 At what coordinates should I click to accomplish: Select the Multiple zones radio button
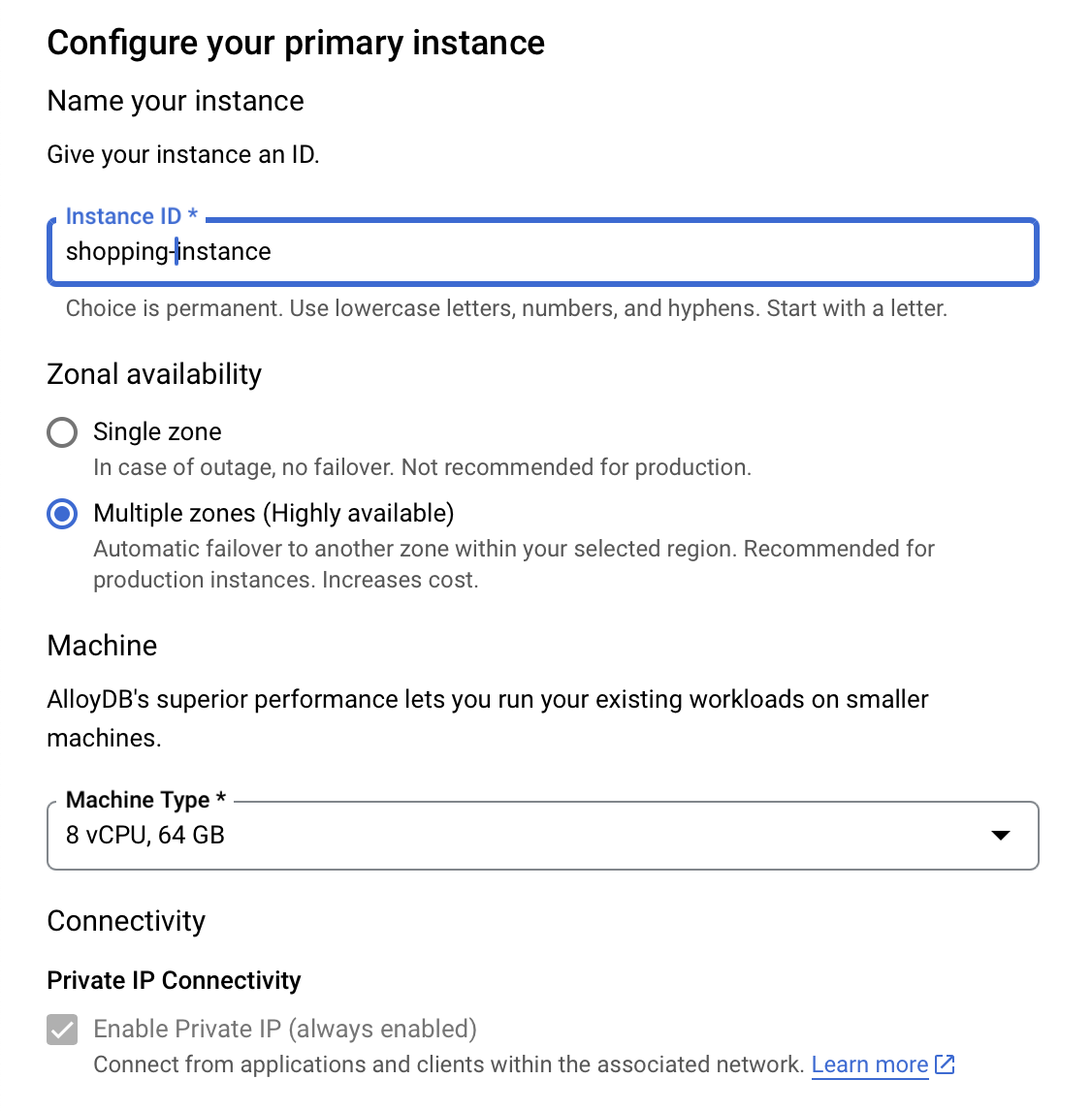[x=62, y=514]
